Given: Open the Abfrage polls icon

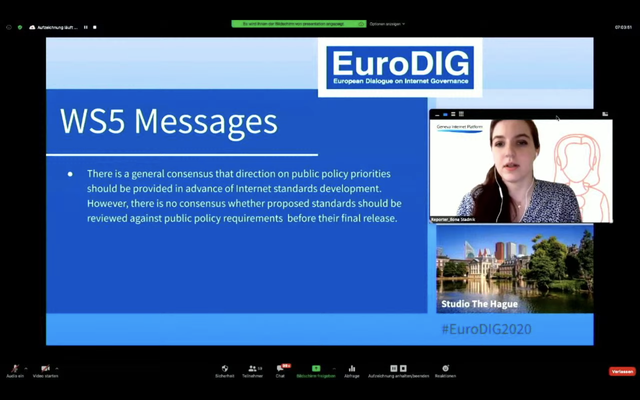Looking at the screenshot, I should click(352, 369).
